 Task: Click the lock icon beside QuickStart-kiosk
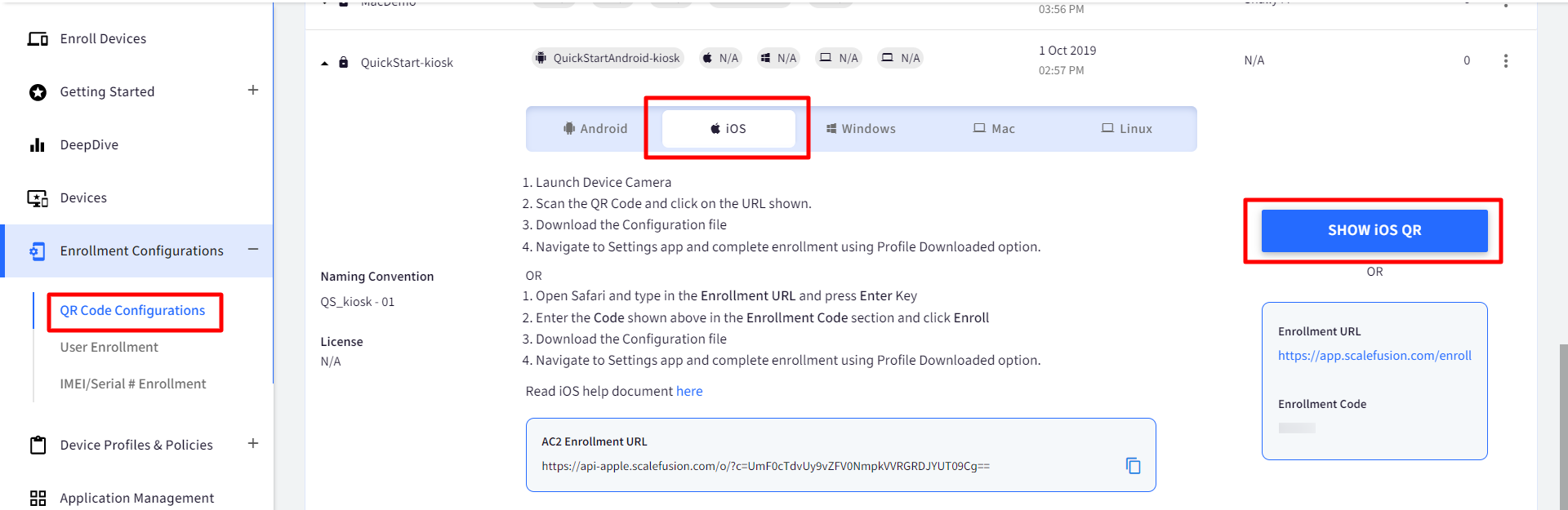(x=344, y=62)
